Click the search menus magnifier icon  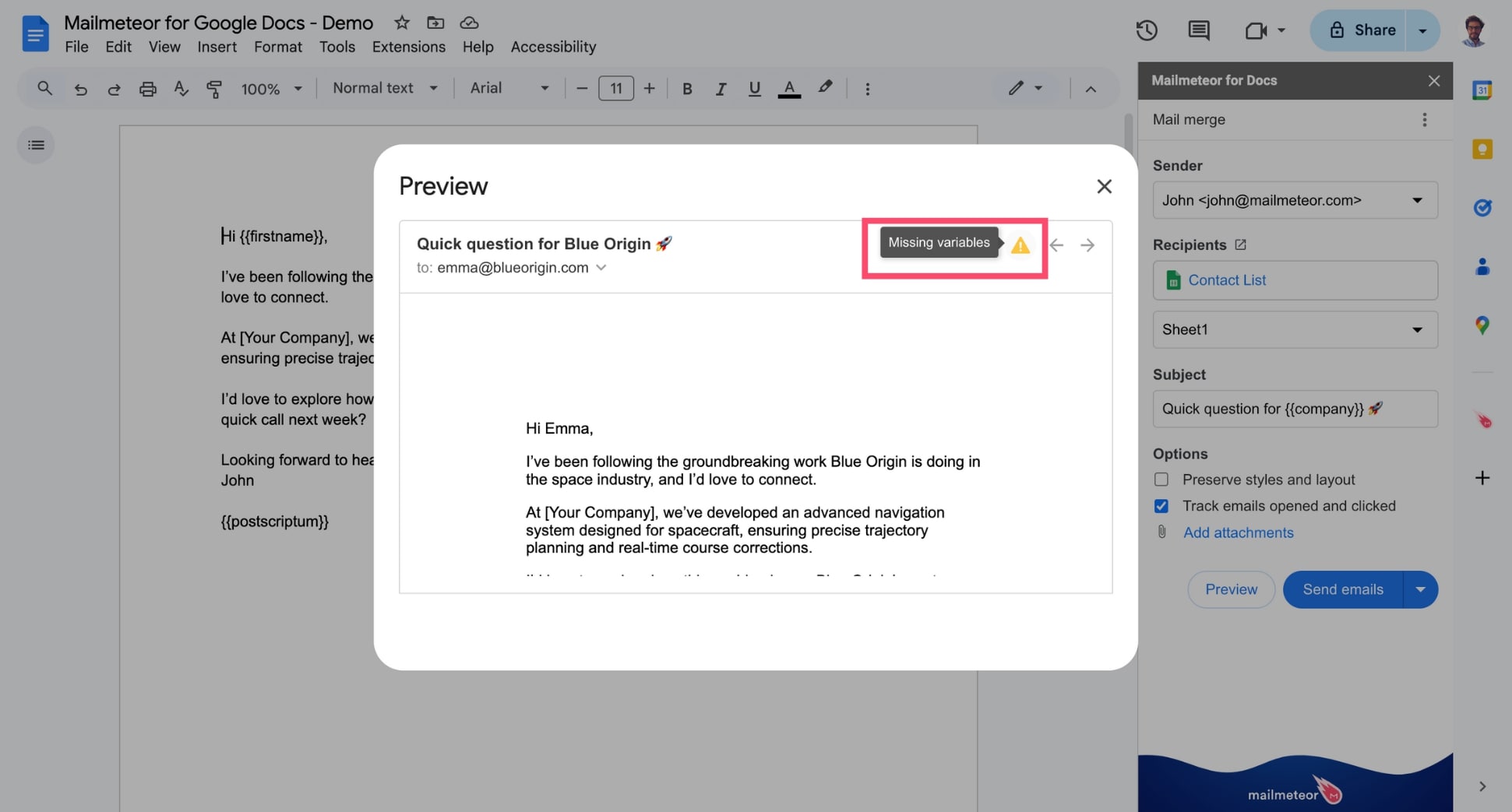(44, 88)
